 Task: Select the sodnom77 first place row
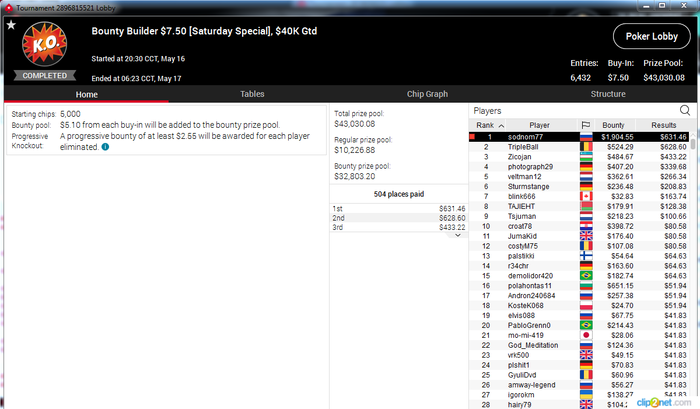pyautogui.click(x=579, y=137)
